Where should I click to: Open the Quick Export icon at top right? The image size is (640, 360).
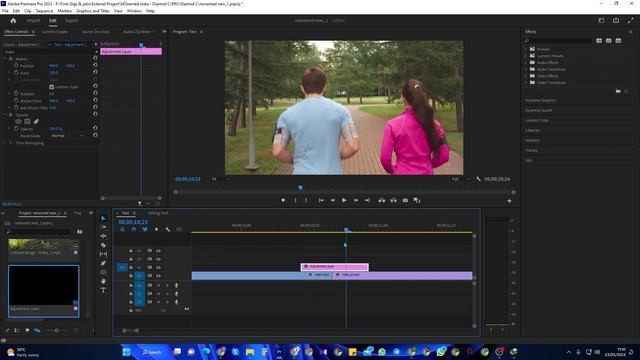point(616,20)
